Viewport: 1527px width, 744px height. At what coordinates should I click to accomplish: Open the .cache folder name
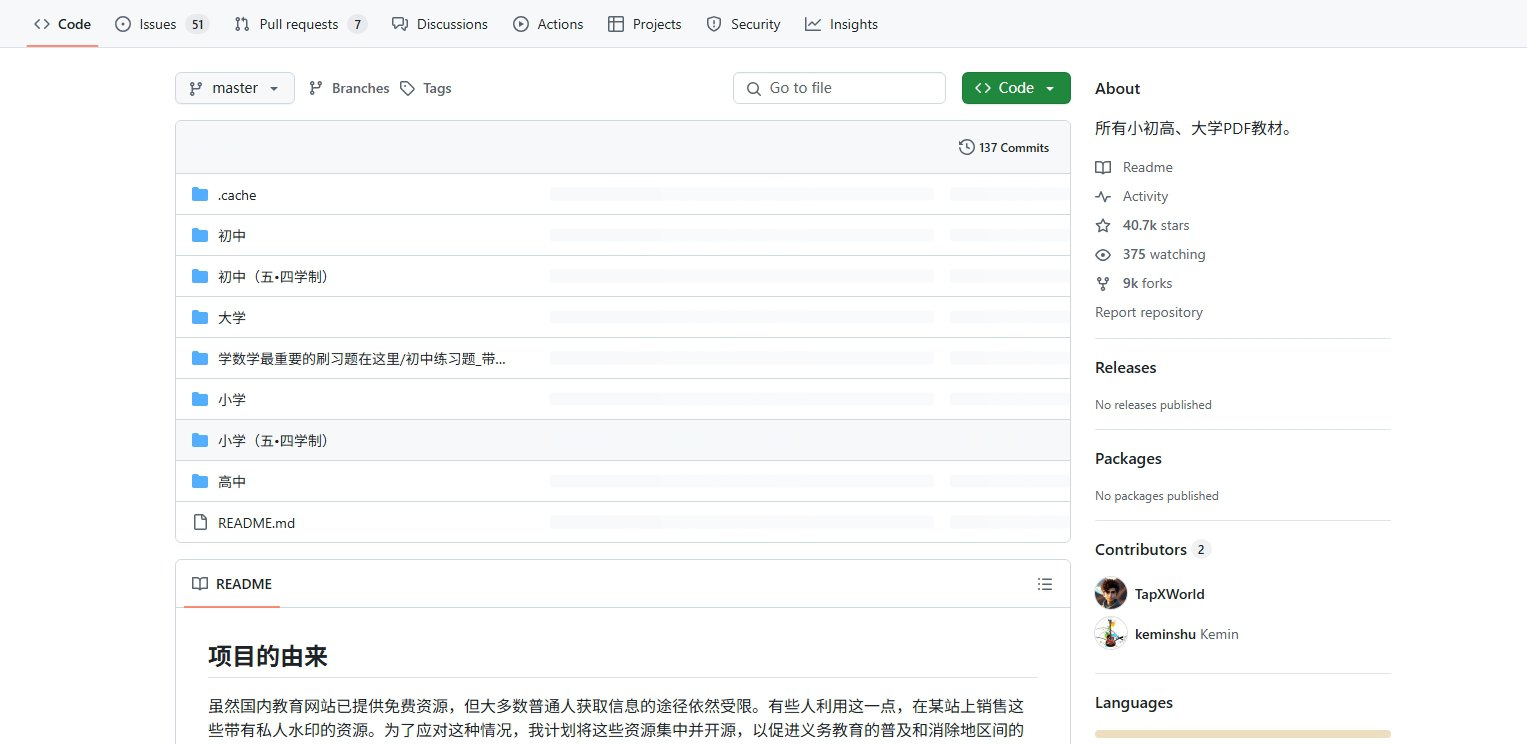tap(237, 195)
